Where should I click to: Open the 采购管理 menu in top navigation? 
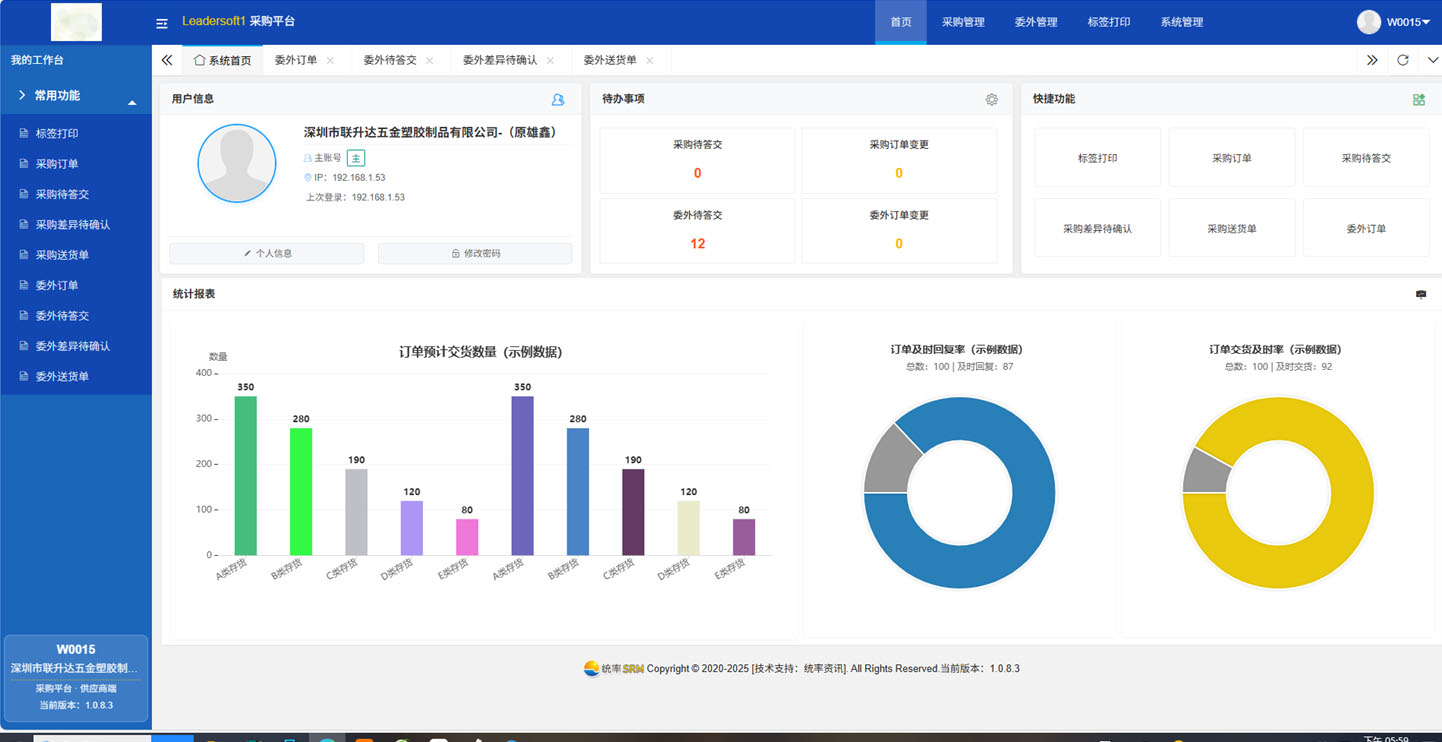point(963,22)
